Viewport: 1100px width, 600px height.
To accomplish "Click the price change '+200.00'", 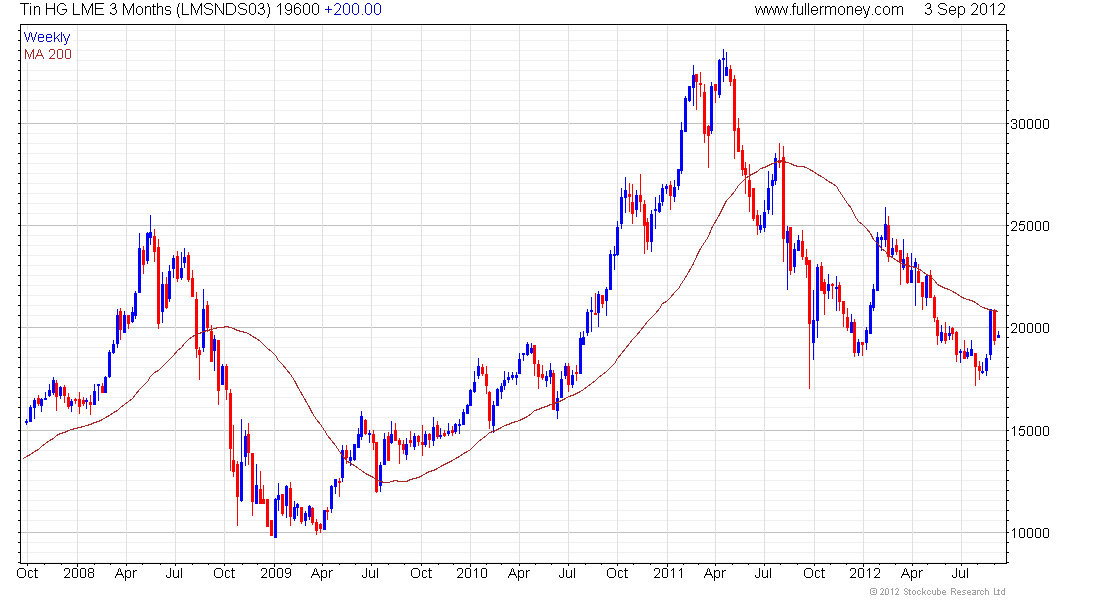I will (353, 10).
